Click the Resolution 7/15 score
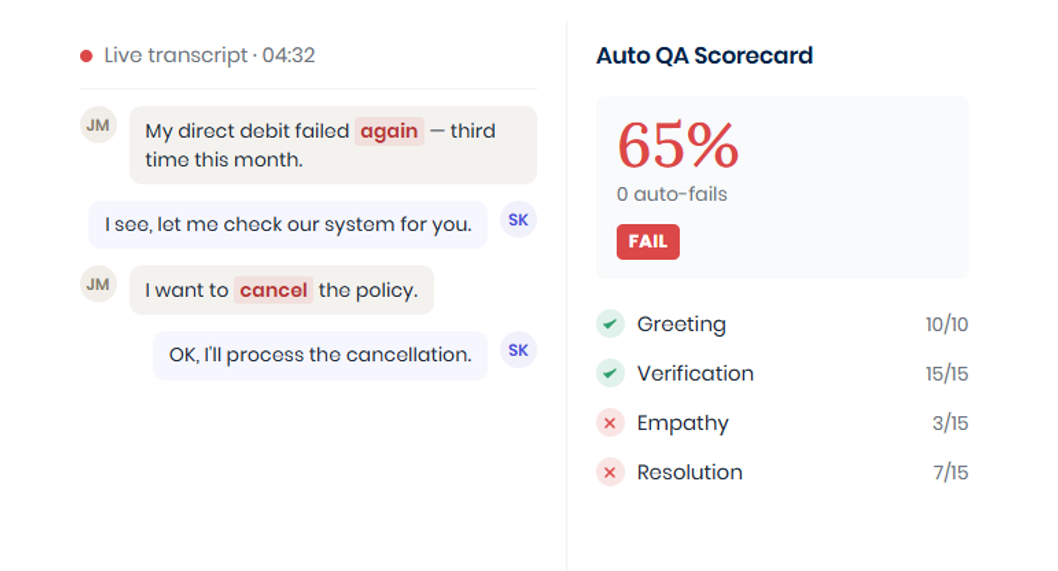Screen dimensions: 1058x571 951,472
